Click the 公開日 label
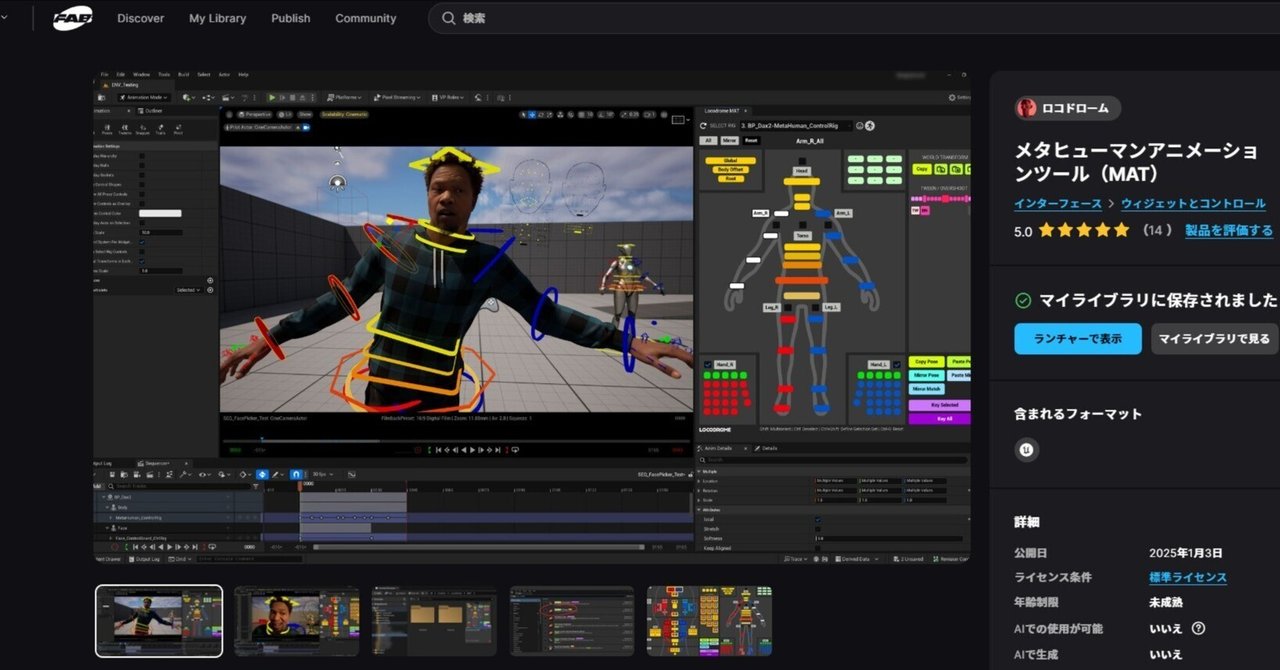The height and width of the screenshot is (670, 1280). tap(1033, 553)
